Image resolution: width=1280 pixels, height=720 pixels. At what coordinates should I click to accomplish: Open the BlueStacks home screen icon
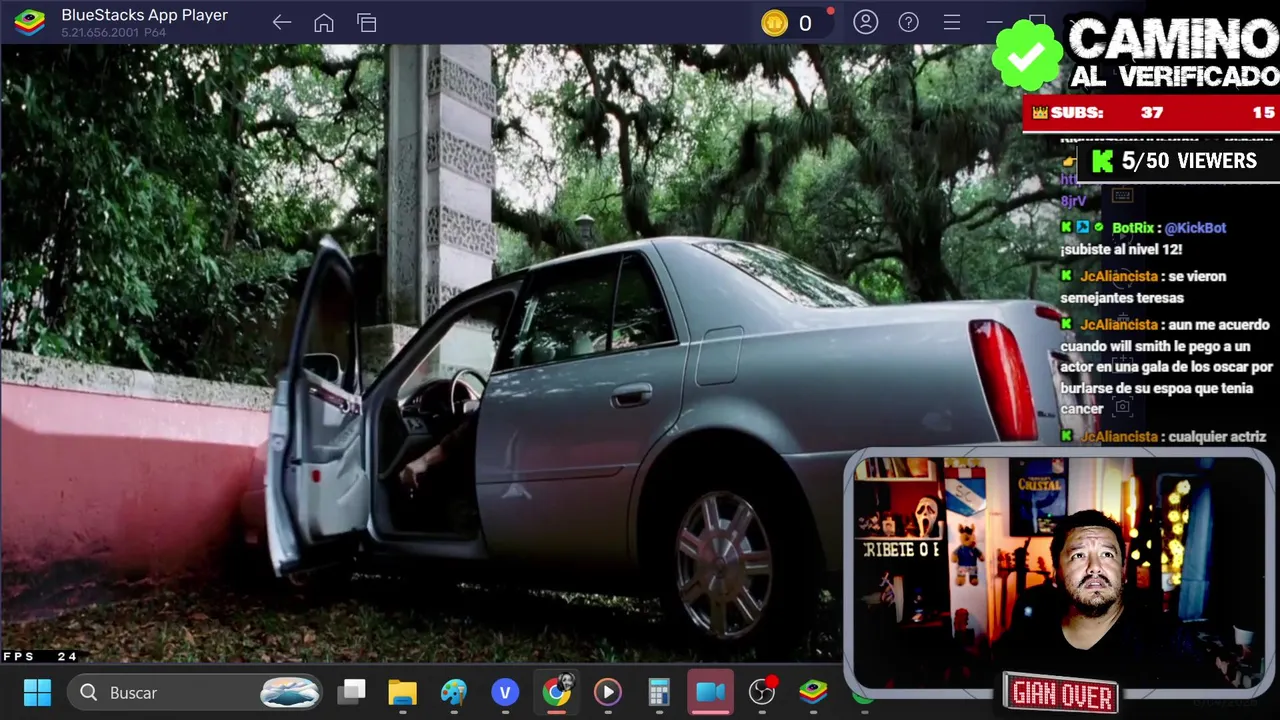(x=324, y=22)
